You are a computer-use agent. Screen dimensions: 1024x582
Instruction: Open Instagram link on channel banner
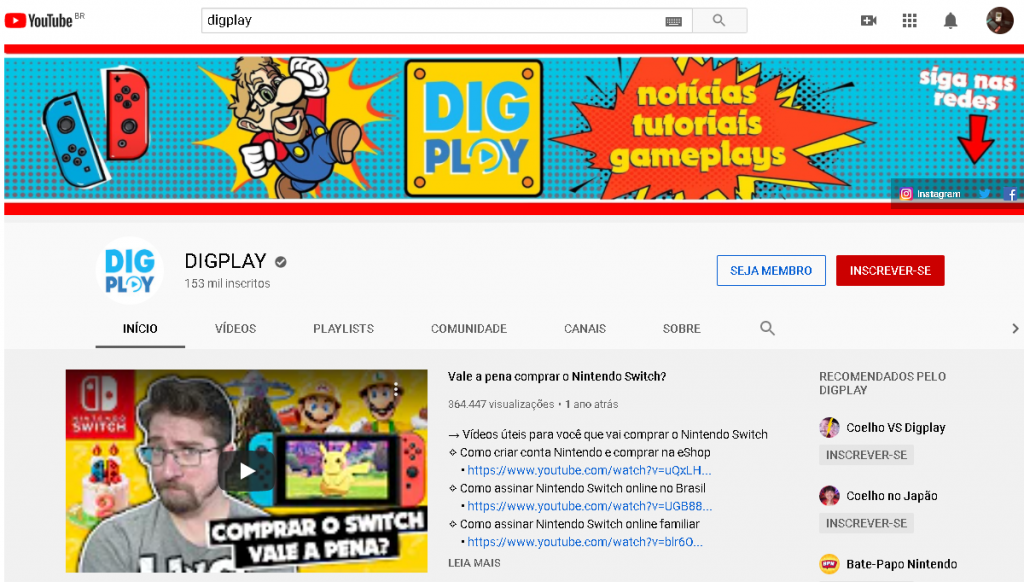coord(930,194)
